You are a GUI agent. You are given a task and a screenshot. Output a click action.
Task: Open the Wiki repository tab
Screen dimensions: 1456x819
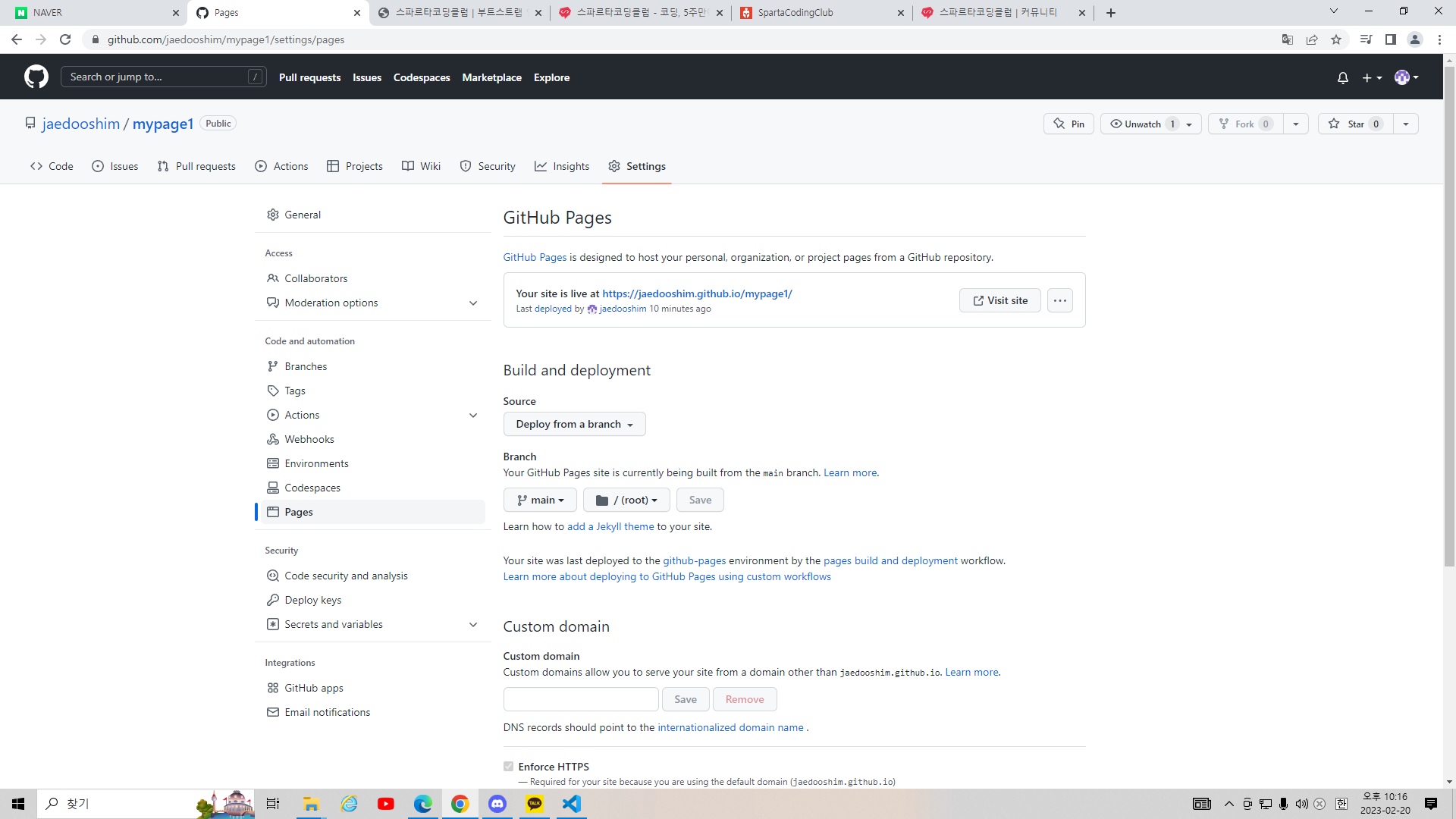(421, 166)
